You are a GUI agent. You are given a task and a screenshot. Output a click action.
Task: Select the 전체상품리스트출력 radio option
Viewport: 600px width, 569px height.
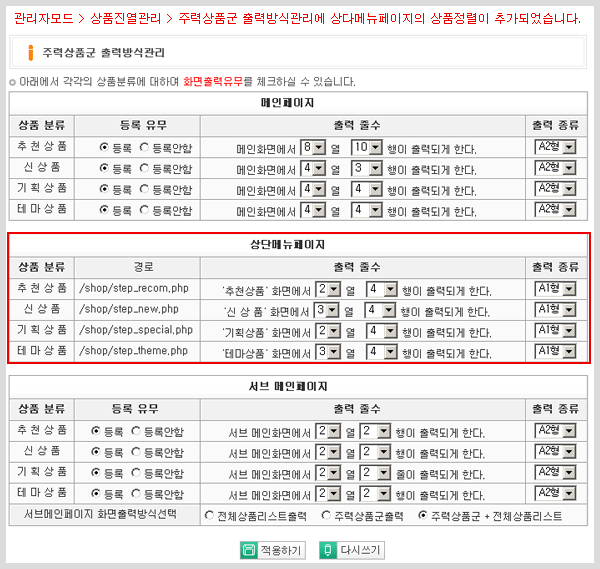pyautogui.click(x=209, y=515)
